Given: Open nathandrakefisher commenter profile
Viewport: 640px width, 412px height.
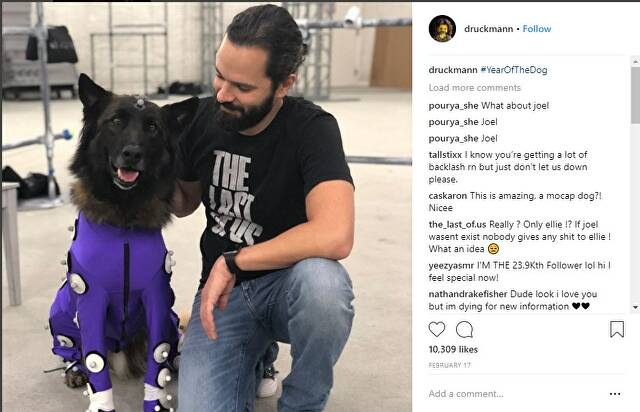Looking at the screenshot, I should [468, 294].
